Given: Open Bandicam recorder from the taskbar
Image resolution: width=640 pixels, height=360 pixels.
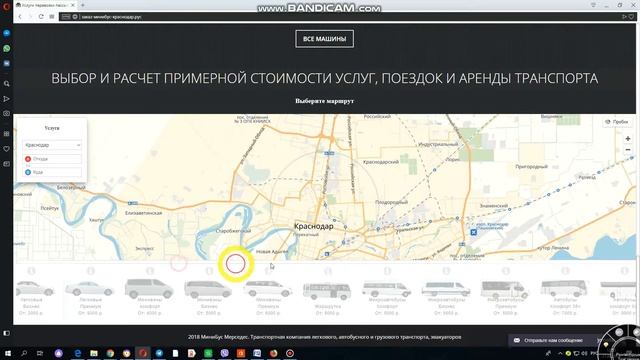Looking at the screenshot, I should [290, 353].
